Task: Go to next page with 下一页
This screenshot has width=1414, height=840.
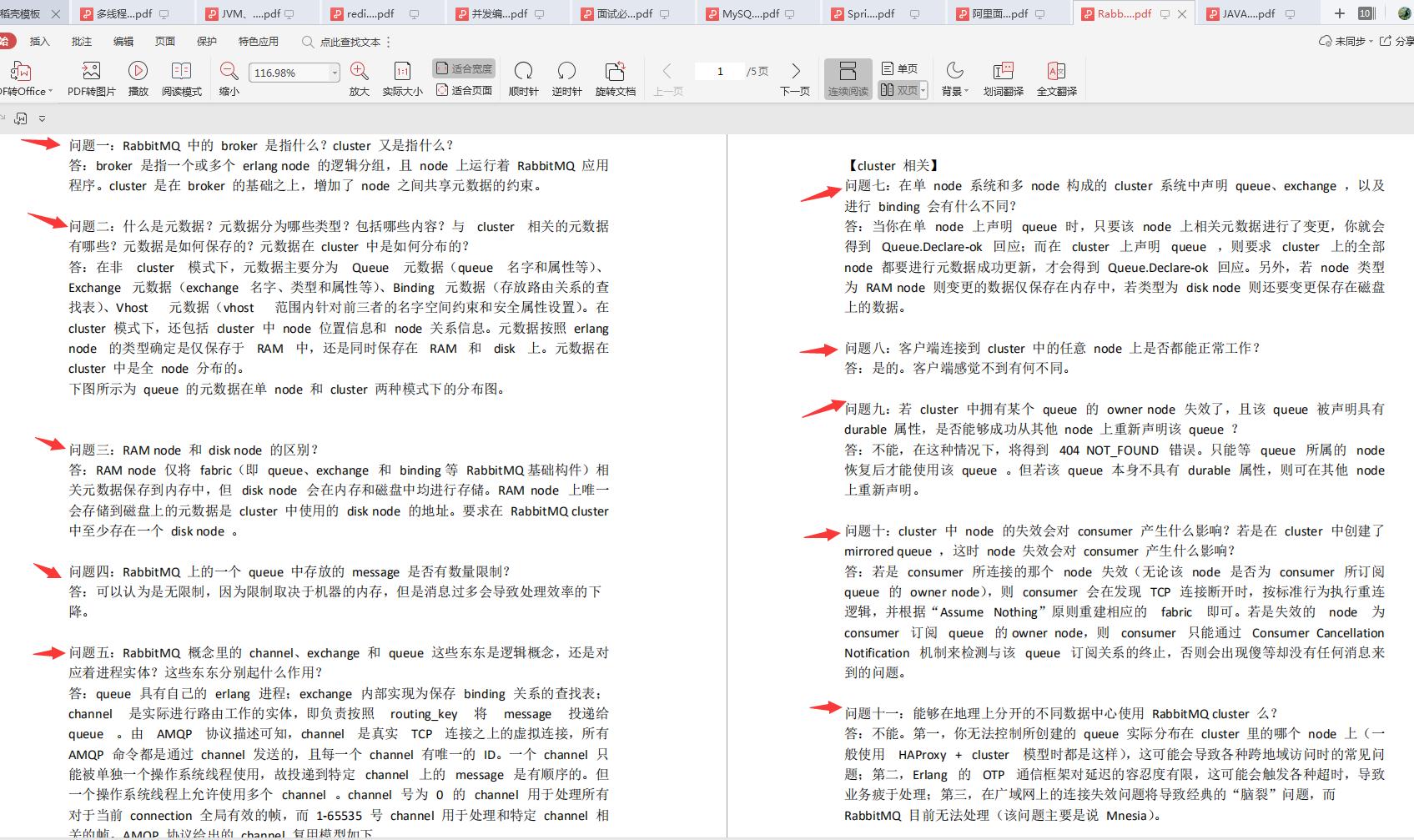Action: click(x=795, y=79)
